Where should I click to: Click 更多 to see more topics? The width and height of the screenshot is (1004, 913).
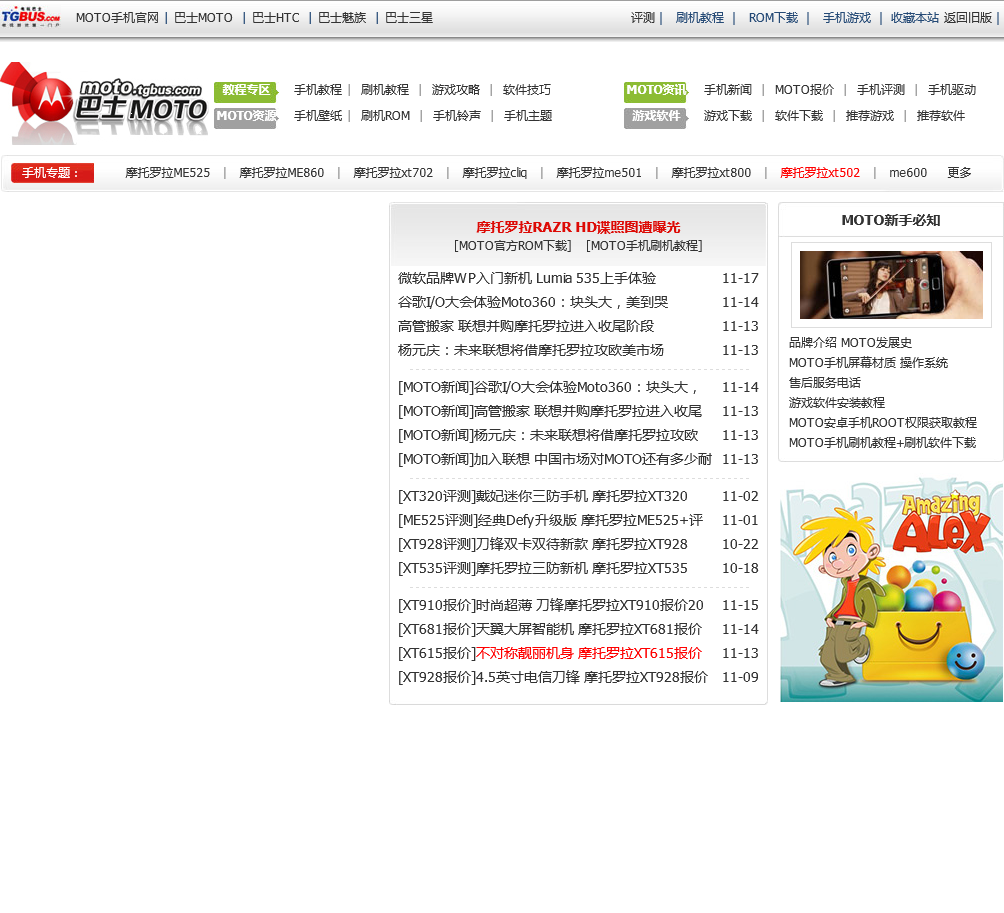[959, 173]
